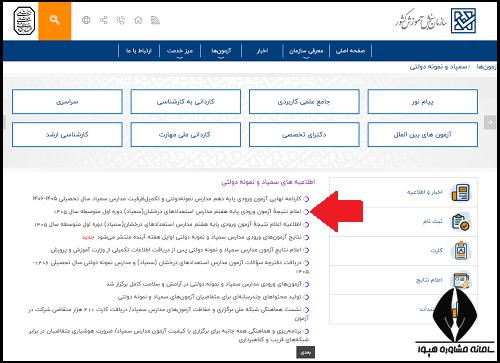Open the ثبت نام clipboard icon
This screenshot has width=500, height=363.
coord(460,222)
